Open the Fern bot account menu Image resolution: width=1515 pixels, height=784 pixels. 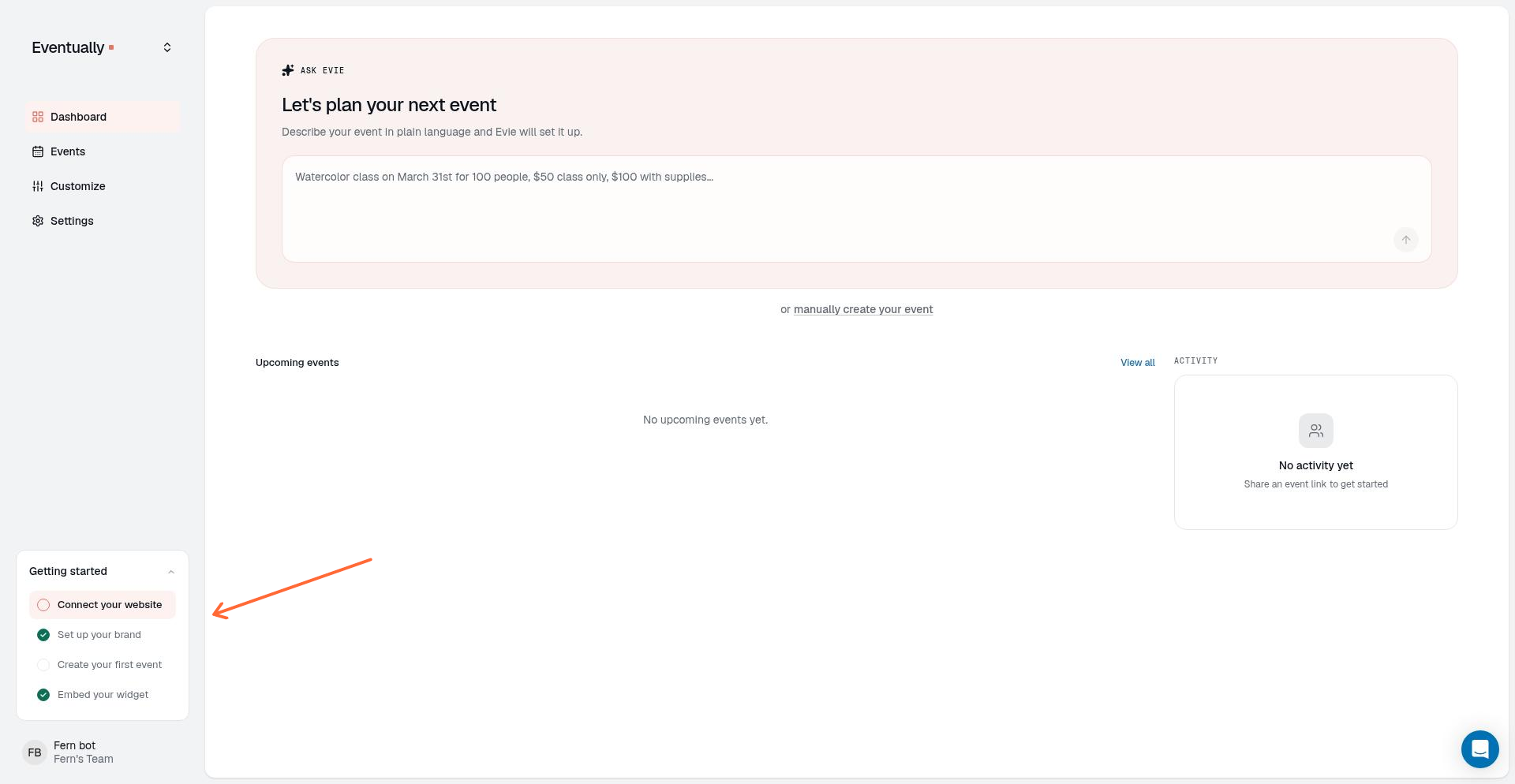[x=103, y=752]
